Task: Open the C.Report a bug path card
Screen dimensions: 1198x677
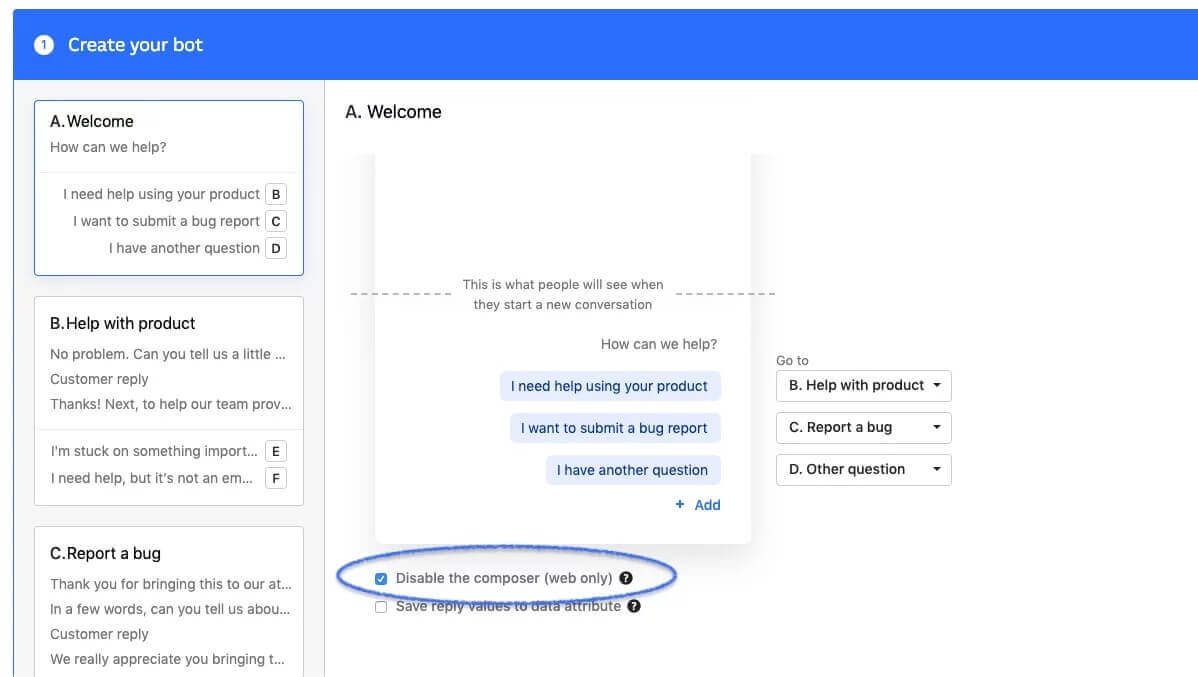Action: pos(168,600)
